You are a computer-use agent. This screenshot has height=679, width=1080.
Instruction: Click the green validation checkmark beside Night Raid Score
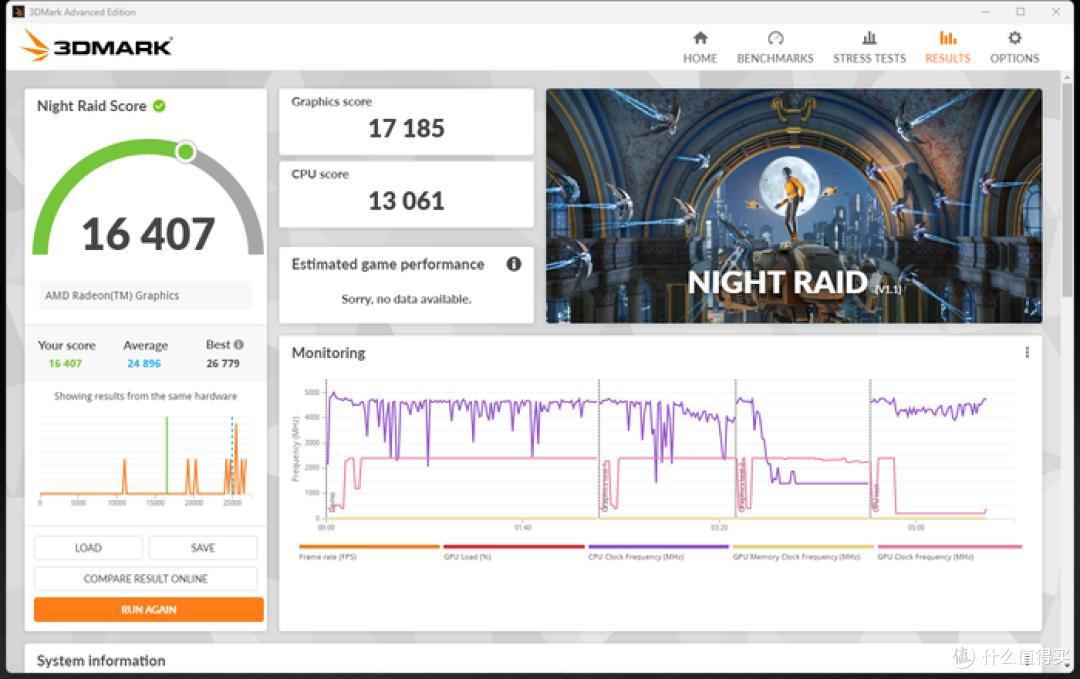159,106
